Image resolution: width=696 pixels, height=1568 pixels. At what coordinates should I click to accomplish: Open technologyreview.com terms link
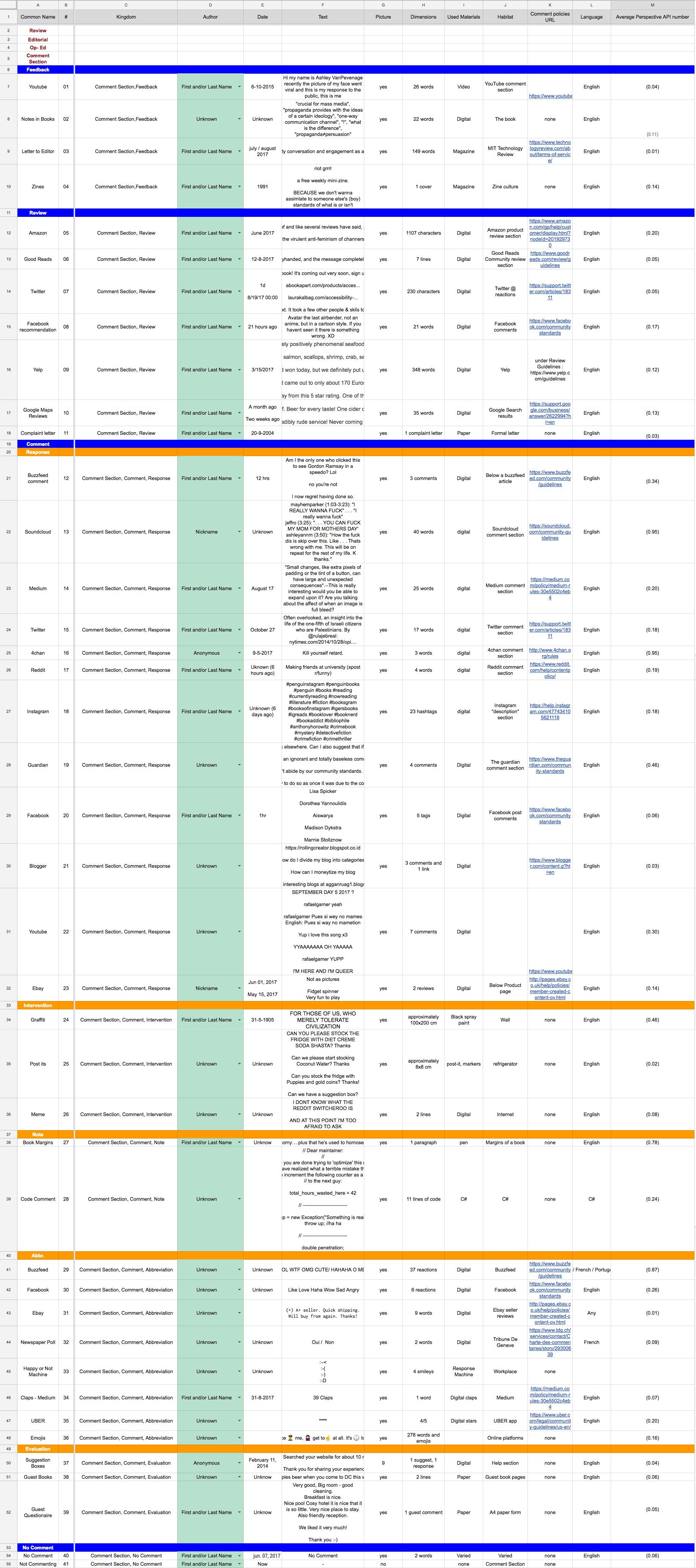[x=550, y=152]
